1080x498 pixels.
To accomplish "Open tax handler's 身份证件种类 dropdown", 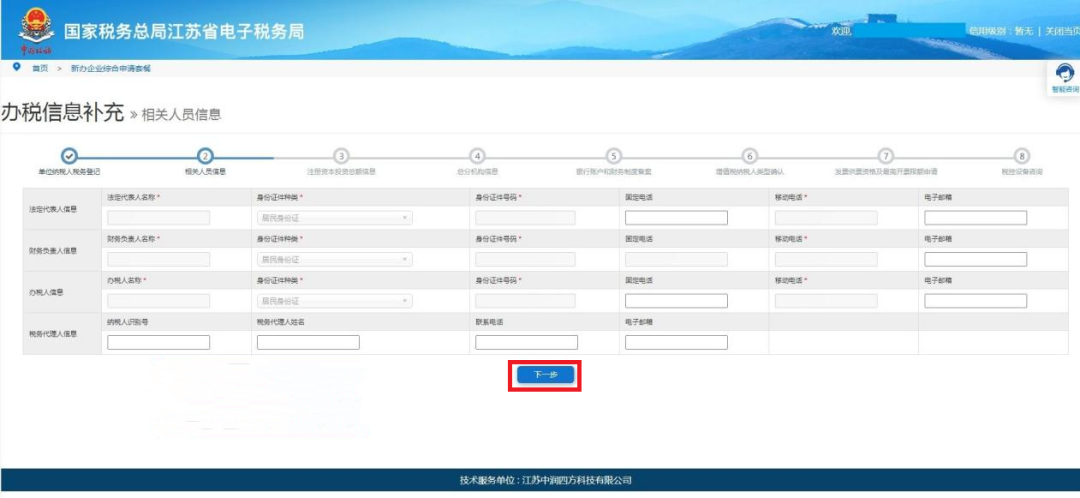I will (335, 300).
